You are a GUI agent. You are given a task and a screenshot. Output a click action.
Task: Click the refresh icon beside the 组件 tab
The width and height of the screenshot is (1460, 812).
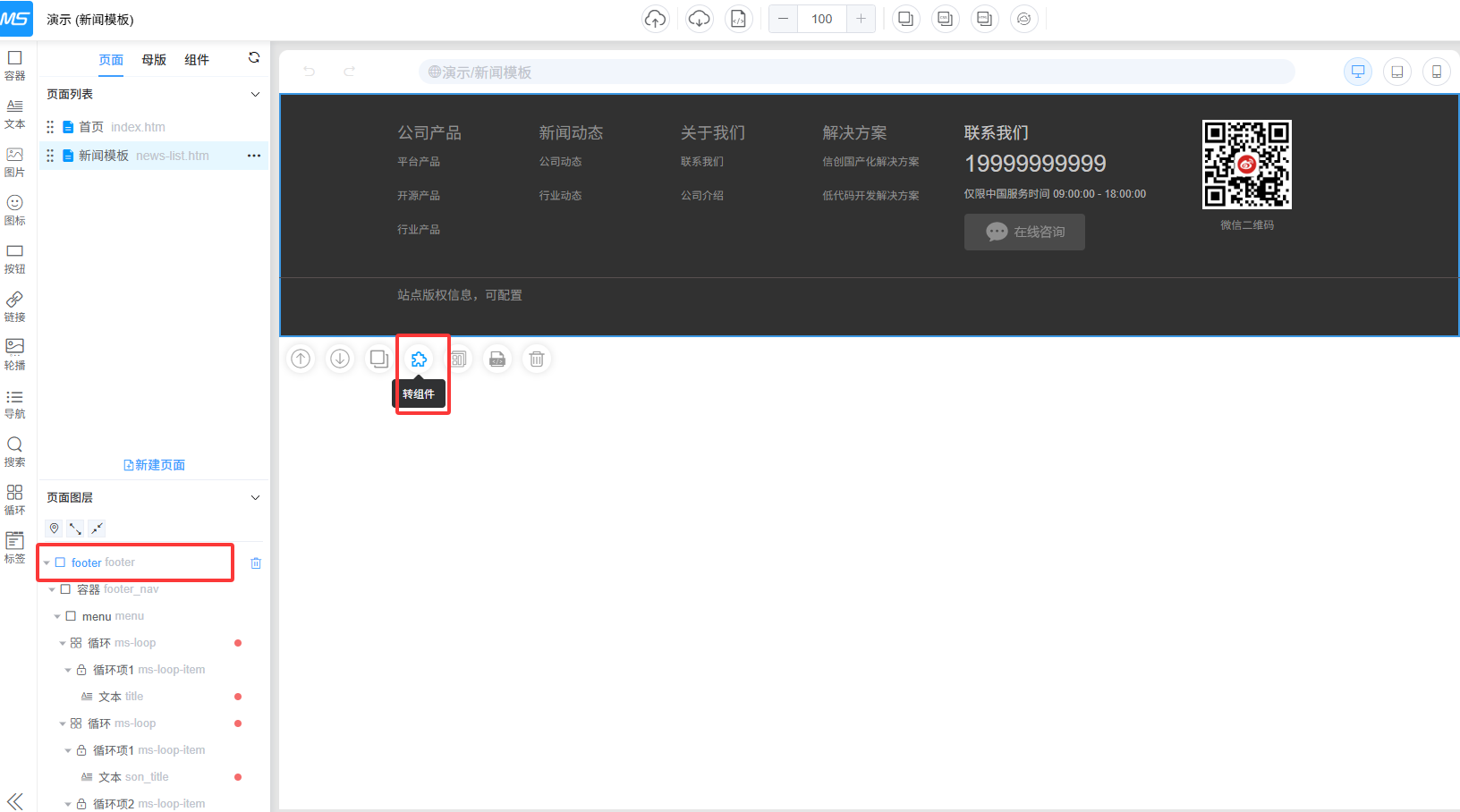[254, 58]
